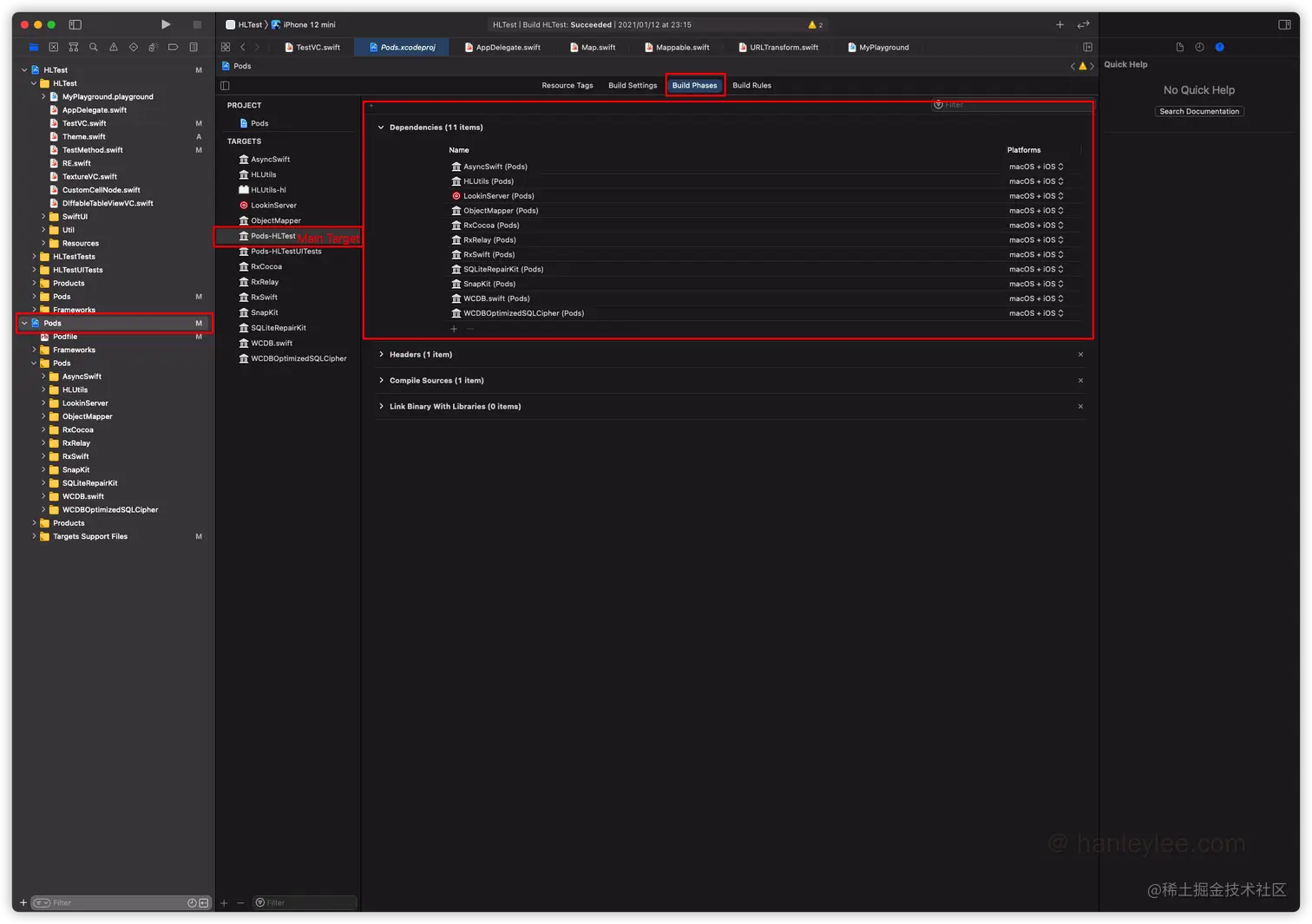Open the Podfile in navigator
The height and width of the screenshot is (924, 1312).
tap(64, 337)
